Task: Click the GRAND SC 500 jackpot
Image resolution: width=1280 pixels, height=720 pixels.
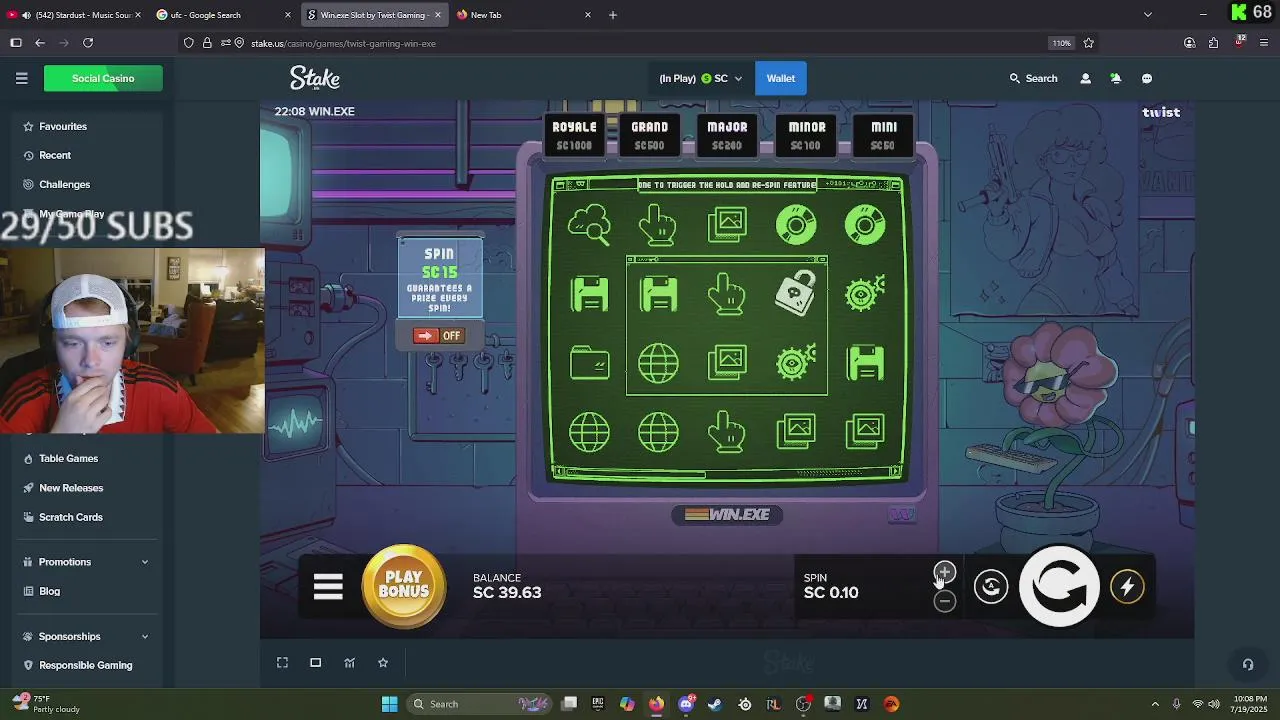Action: click(650, 135)
